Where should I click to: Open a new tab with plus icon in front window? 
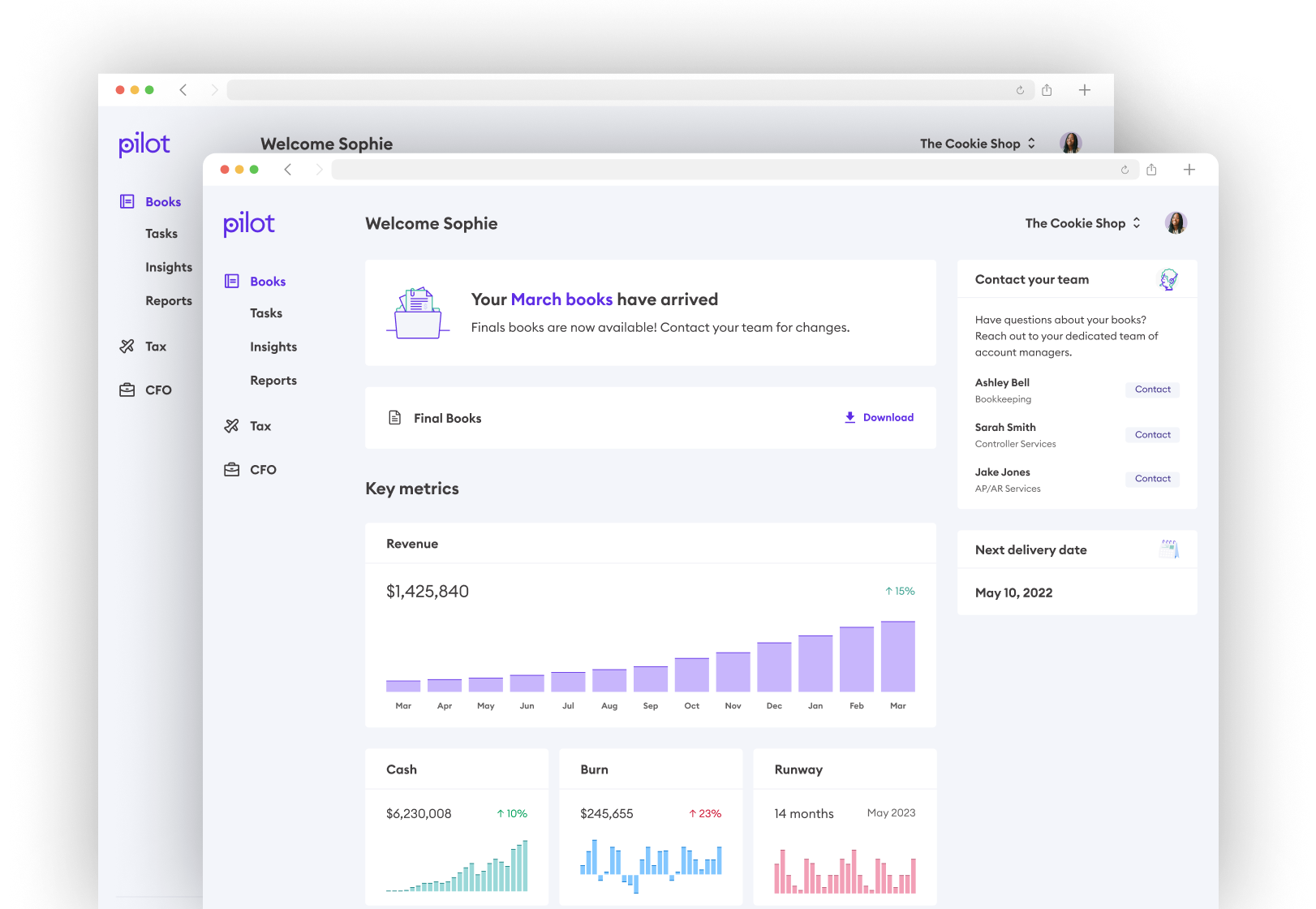click(1189, 170)
